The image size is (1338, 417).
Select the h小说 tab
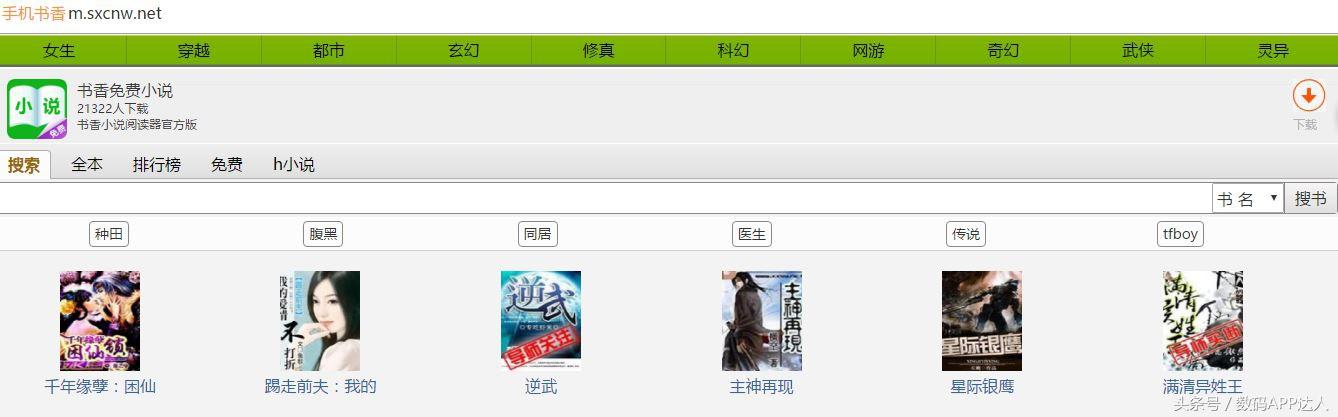coord(294,164)
